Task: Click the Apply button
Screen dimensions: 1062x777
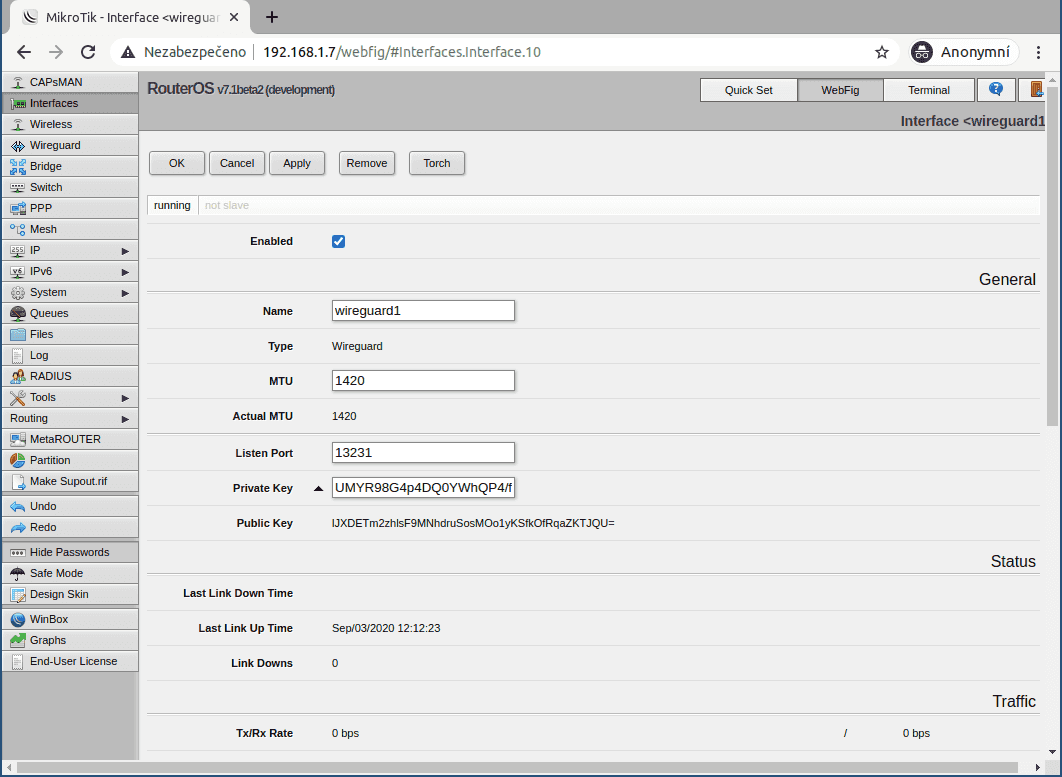Action: [x=297, y=163]
